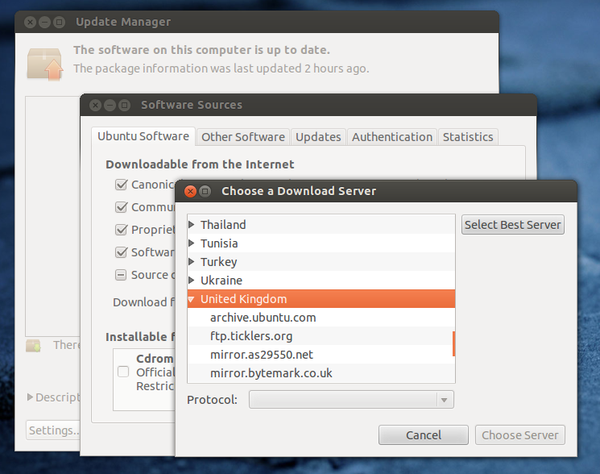Uncheck the Community-maintained software checkbox
The height and width of the screenshot is (474, 600).
(x=121, y=207)
